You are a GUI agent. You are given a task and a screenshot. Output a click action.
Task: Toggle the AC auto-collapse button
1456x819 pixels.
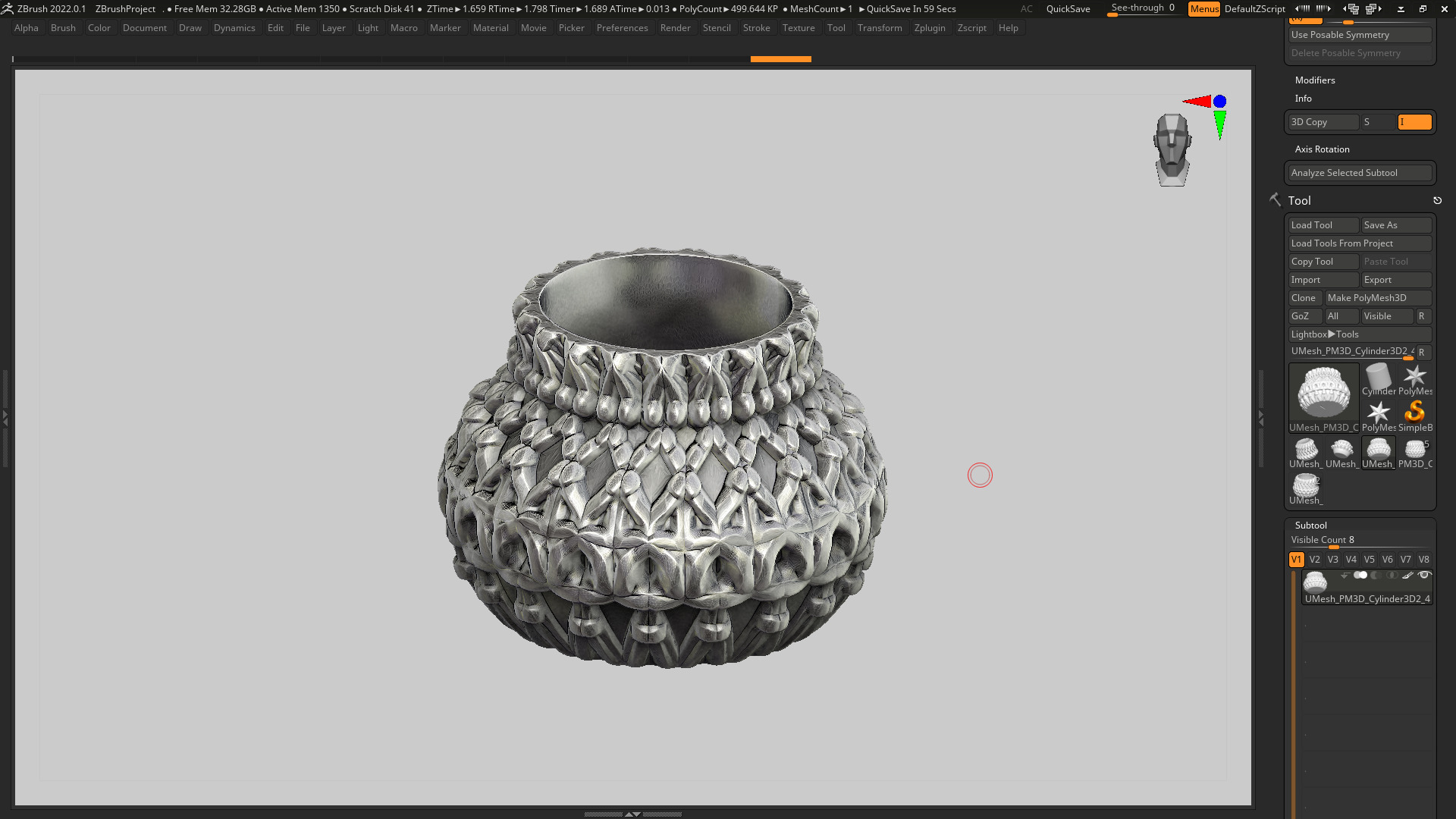click(1026, 8)
